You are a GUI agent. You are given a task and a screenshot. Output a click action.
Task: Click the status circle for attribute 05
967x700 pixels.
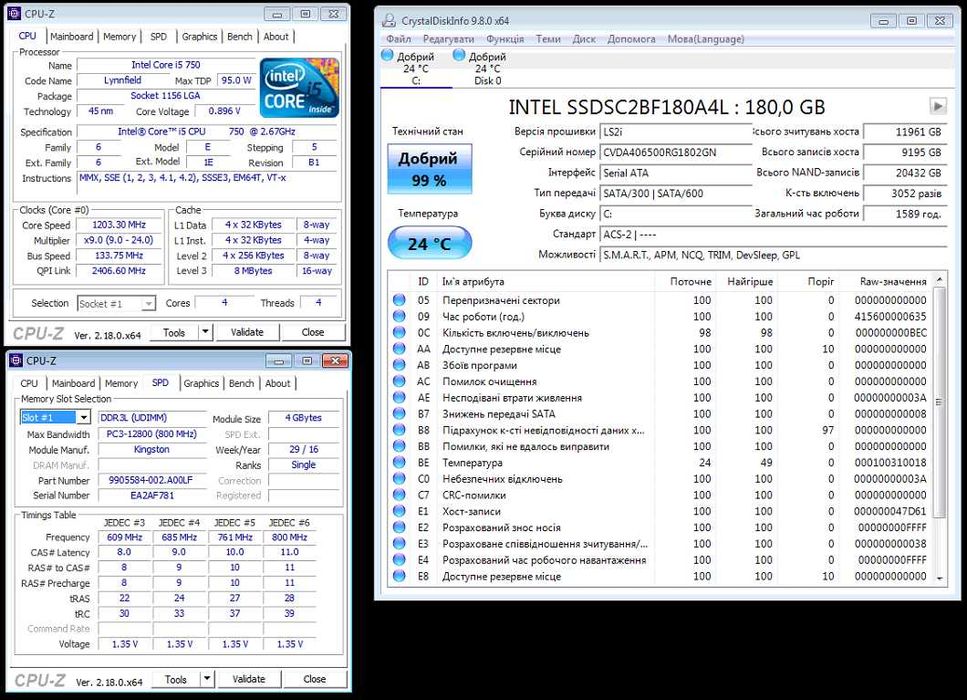click(x=399, y=300)
